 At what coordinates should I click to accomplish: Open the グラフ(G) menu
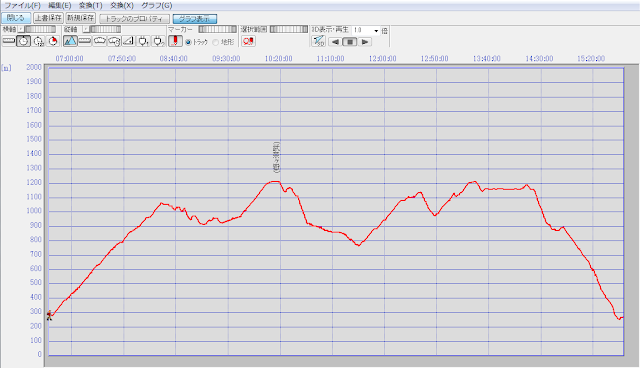click(156, 5)
